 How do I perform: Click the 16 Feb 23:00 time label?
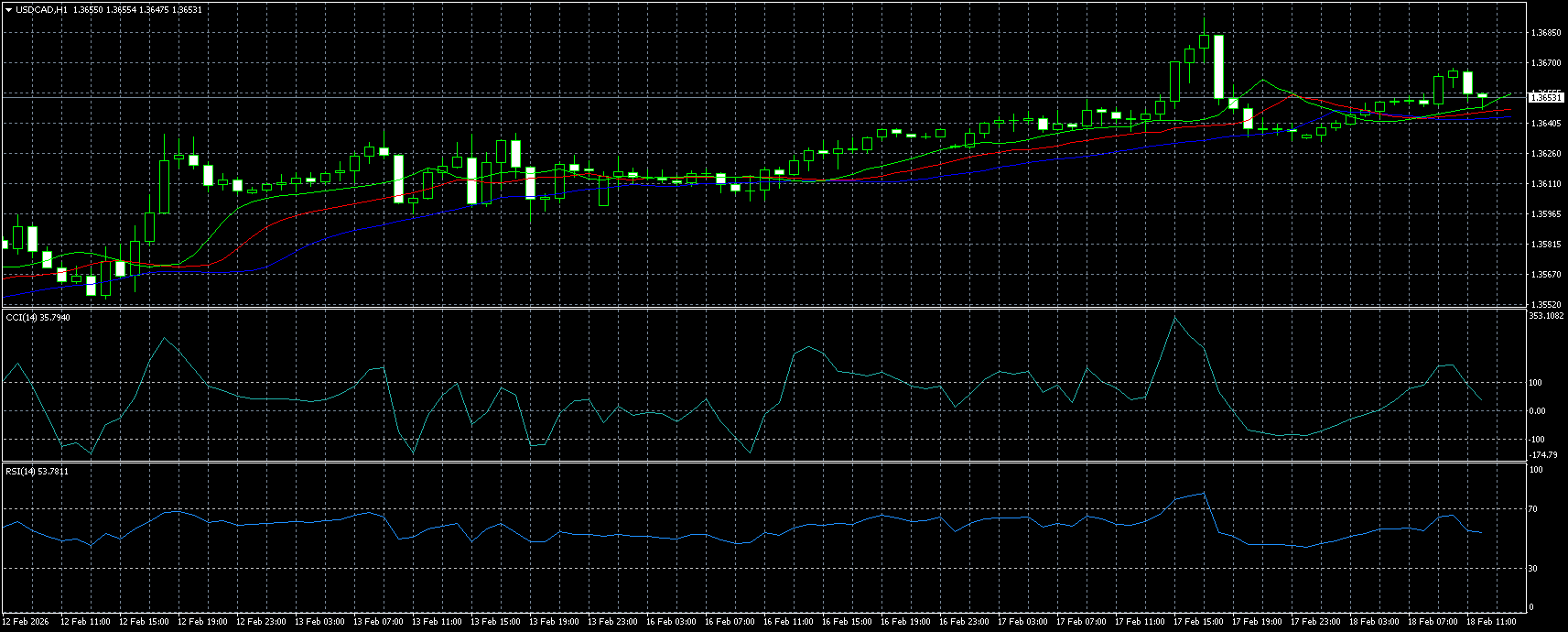tap(964, 621)
